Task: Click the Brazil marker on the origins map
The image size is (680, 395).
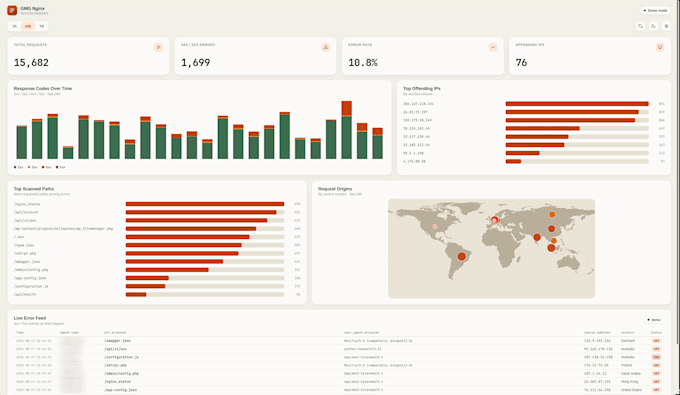Action: point(462,256)
